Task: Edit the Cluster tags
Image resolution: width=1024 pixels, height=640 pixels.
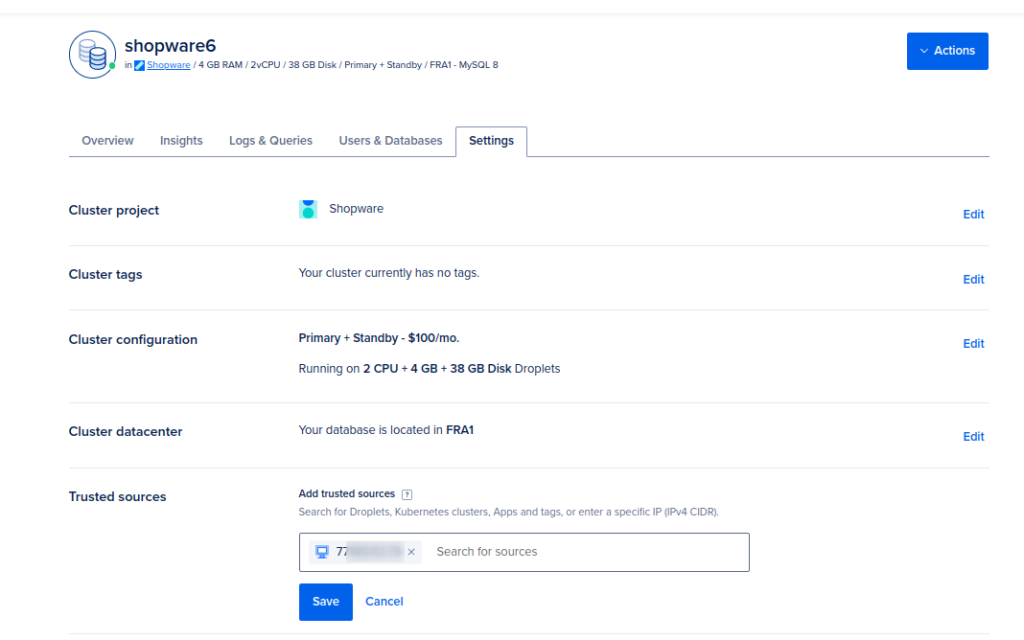Action: pyautogui.click(x=973, y=280)
